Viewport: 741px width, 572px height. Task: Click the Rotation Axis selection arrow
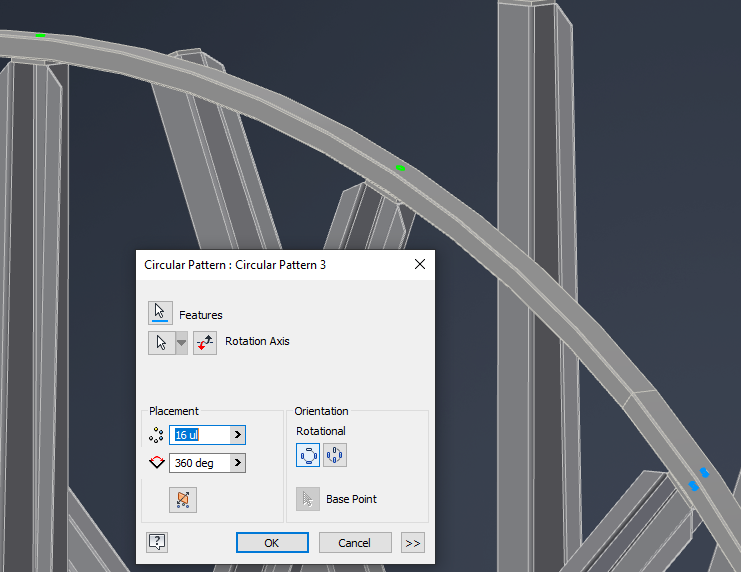click(x=162, y=343)
